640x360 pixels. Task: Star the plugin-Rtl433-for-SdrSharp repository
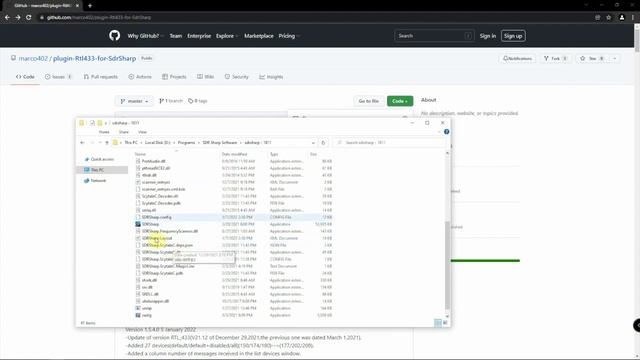pos(592,58)
